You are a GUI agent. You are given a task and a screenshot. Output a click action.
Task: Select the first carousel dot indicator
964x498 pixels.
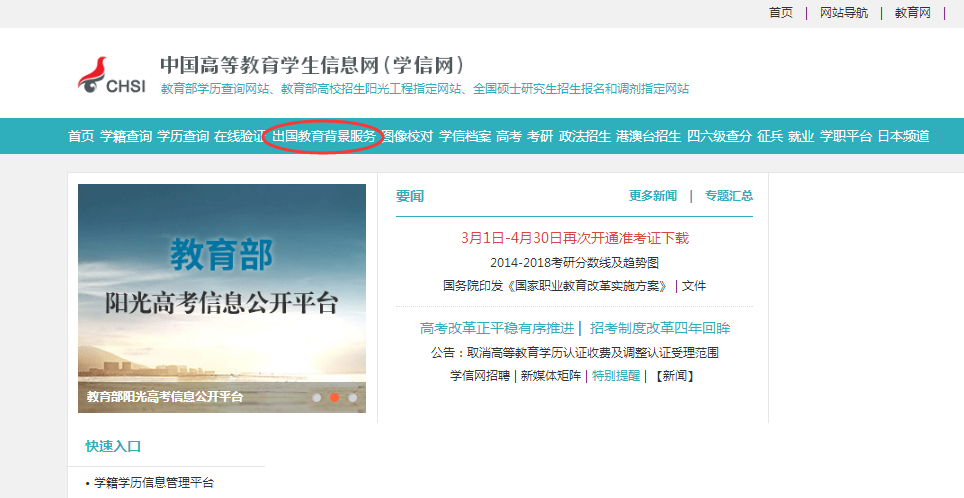tap(317, 397)
